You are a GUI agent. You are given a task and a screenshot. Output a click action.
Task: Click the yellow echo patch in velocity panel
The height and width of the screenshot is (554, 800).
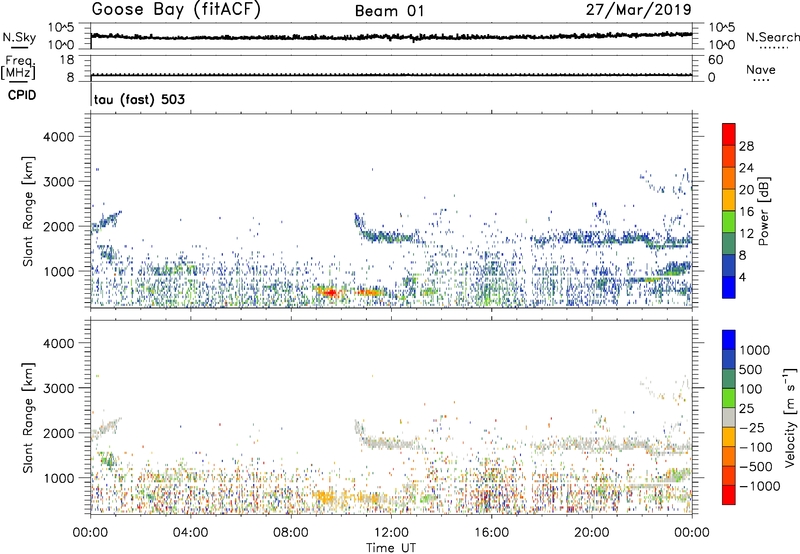324,497
